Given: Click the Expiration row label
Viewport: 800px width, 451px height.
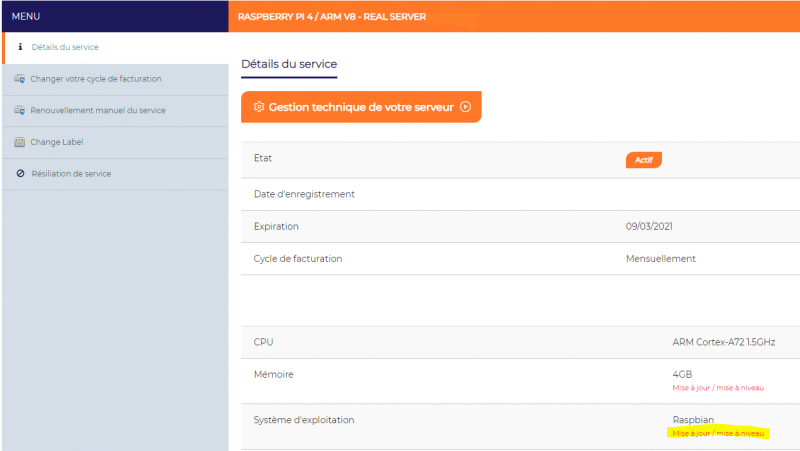Looking at the screenshot, I should 276,227.
